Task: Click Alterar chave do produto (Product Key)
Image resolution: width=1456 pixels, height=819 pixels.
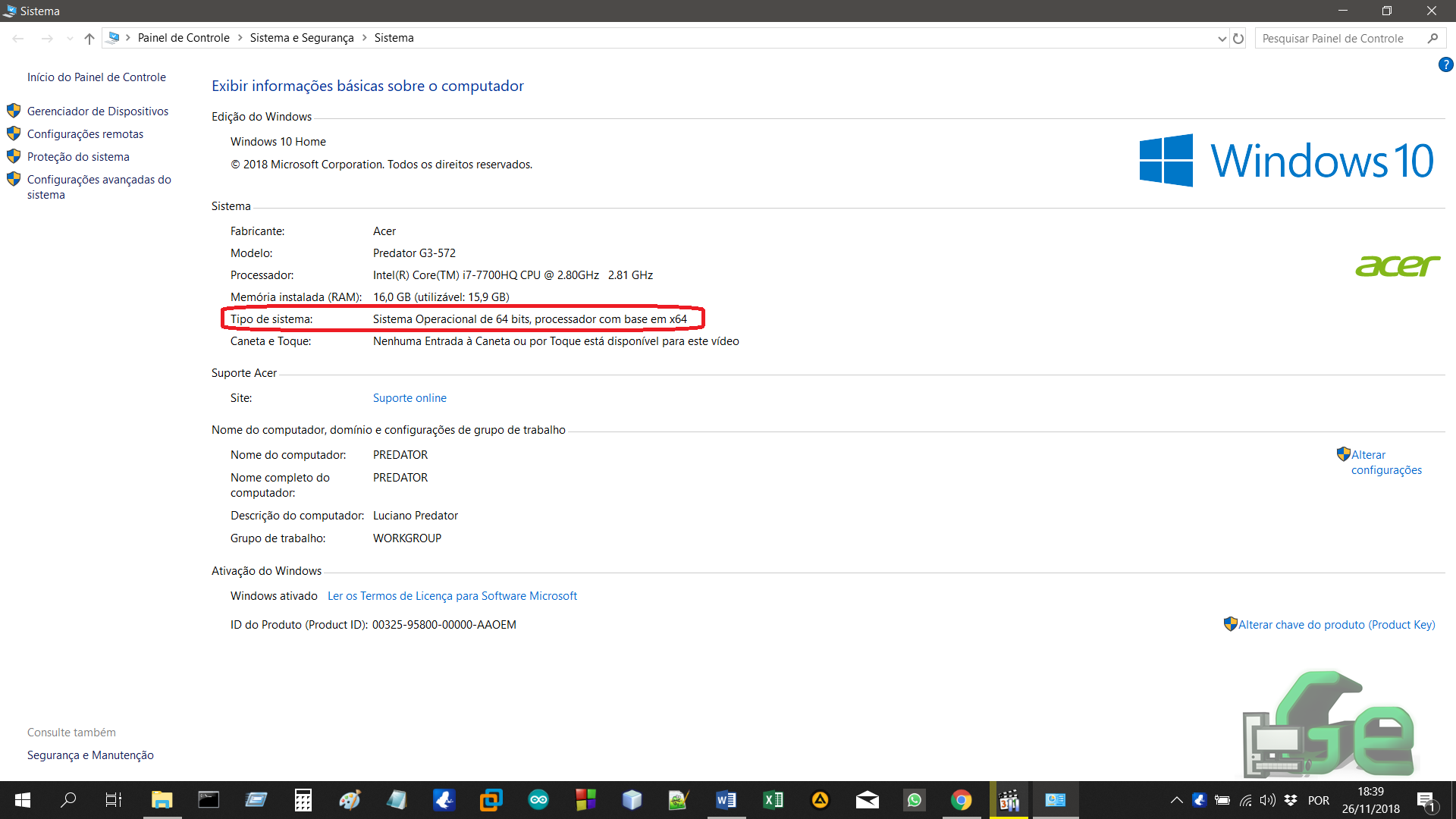Action: pos(1336,625)
